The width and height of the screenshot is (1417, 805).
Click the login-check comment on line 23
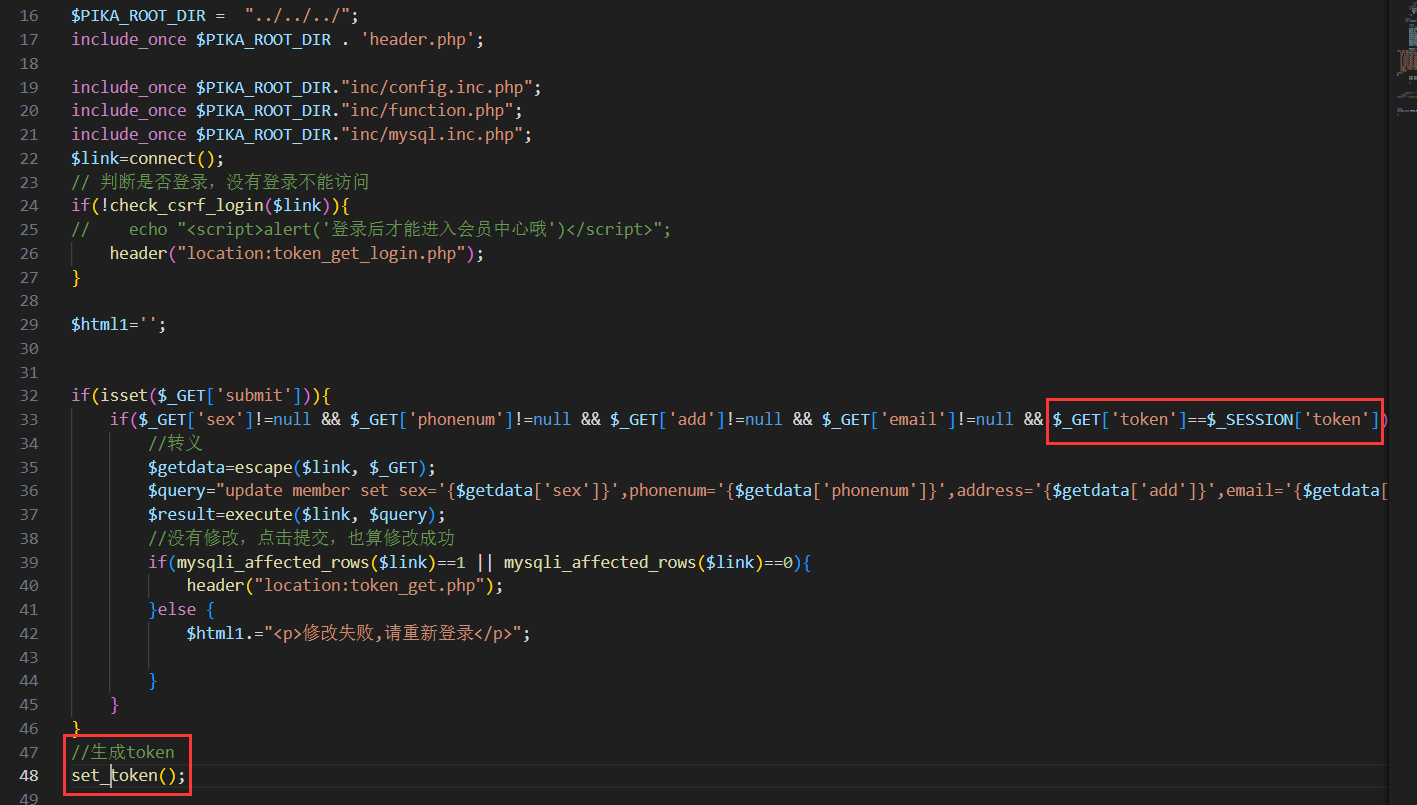[220, 182]
